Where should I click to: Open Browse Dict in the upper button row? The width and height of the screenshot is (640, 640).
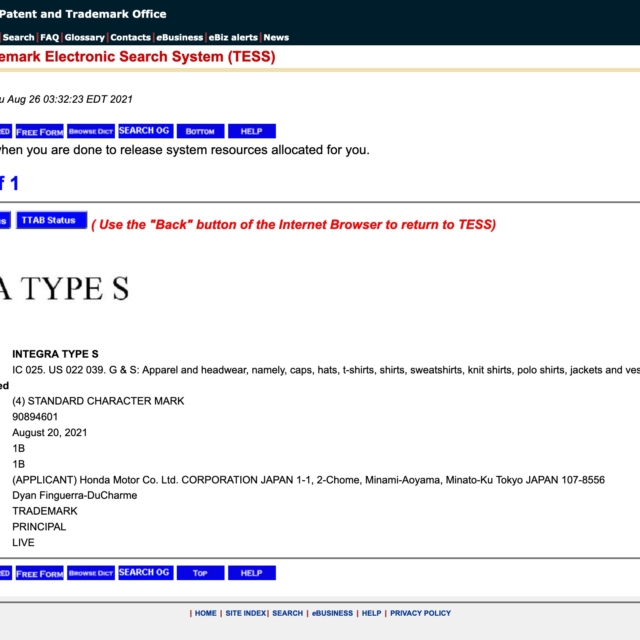(x=90, y=131)
